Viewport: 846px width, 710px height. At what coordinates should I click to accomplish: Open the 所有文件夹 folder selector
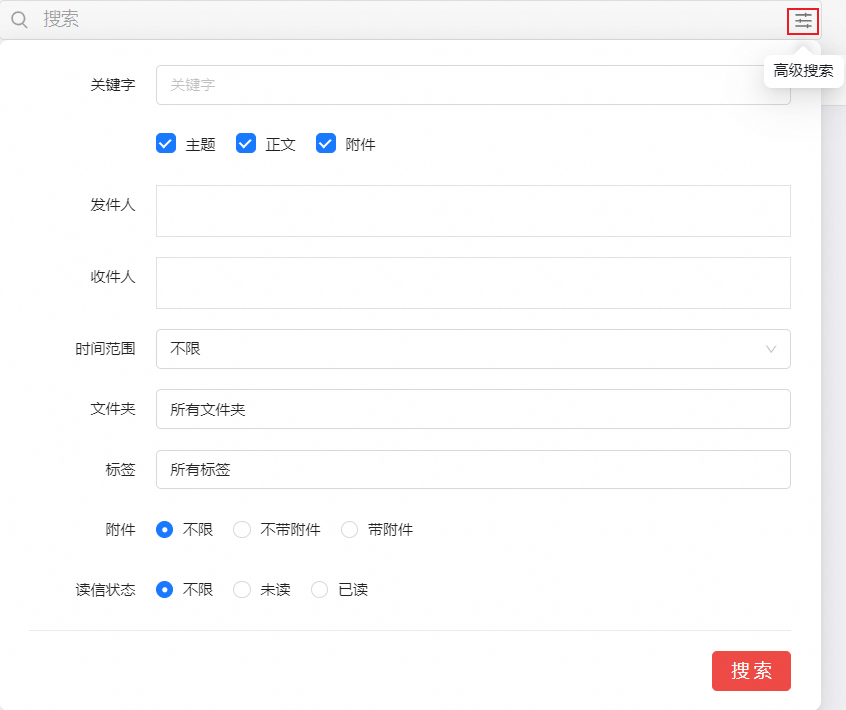pyautogui.click(x=472, y=409)
